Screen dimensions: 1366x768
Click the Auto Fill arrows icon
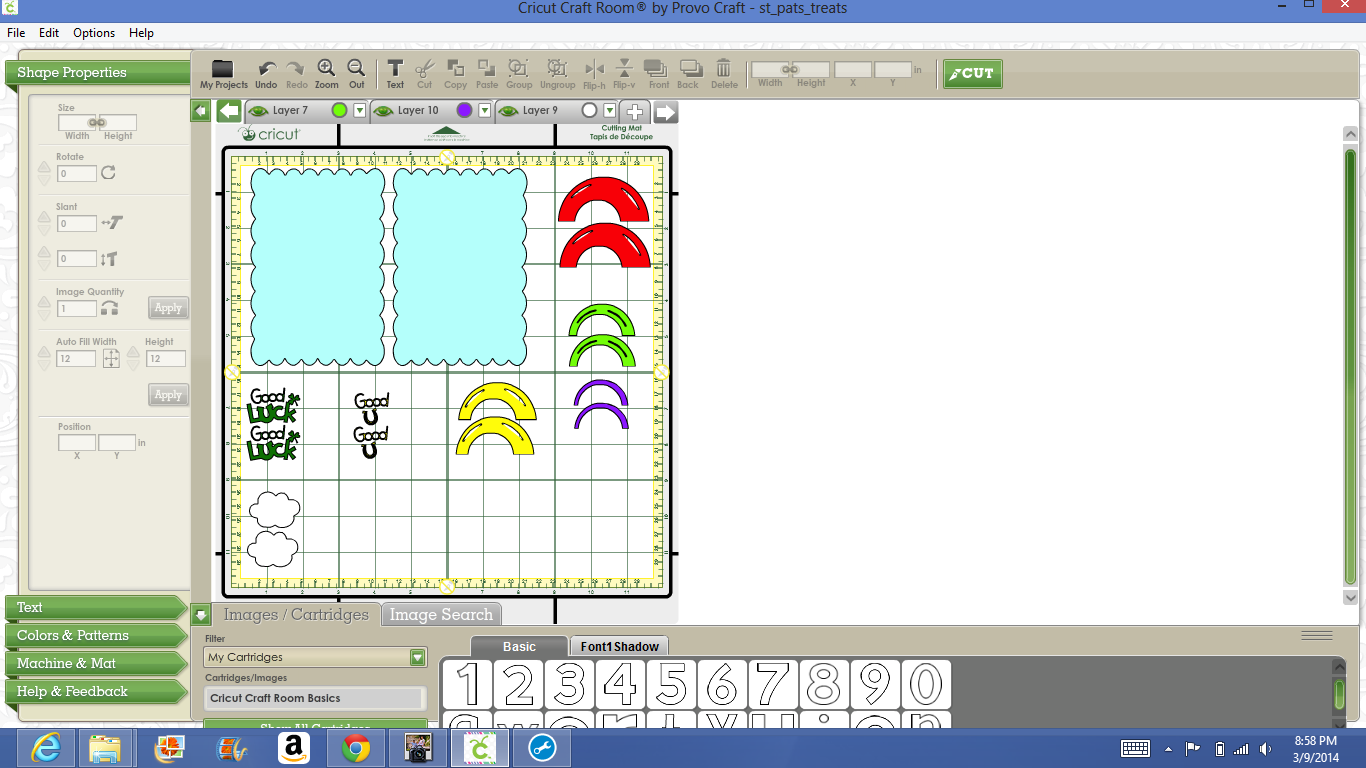click(x=111, y=358)
